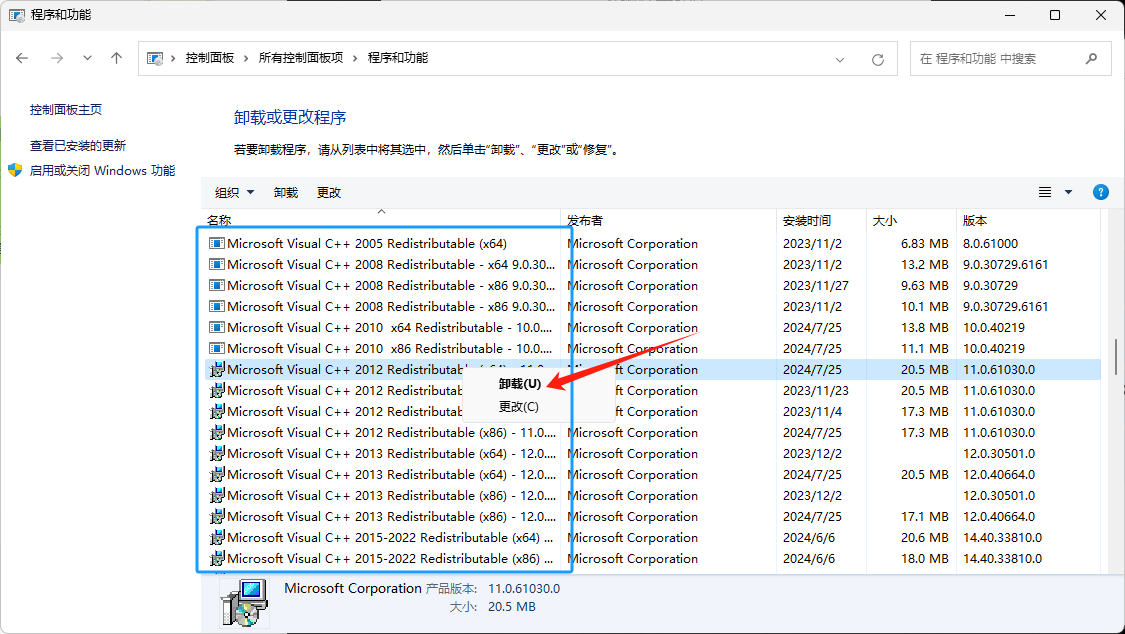Open help with the blue question mark
Screen dimensions: 1125x634
click(1101, 192)
